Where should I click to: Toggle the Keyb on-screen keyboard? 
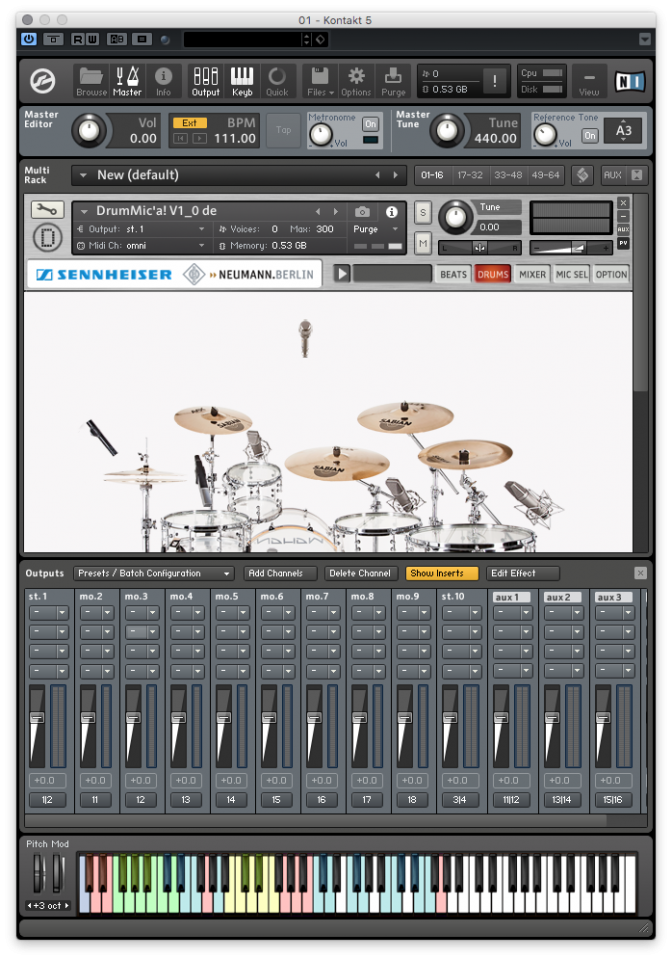242,81
